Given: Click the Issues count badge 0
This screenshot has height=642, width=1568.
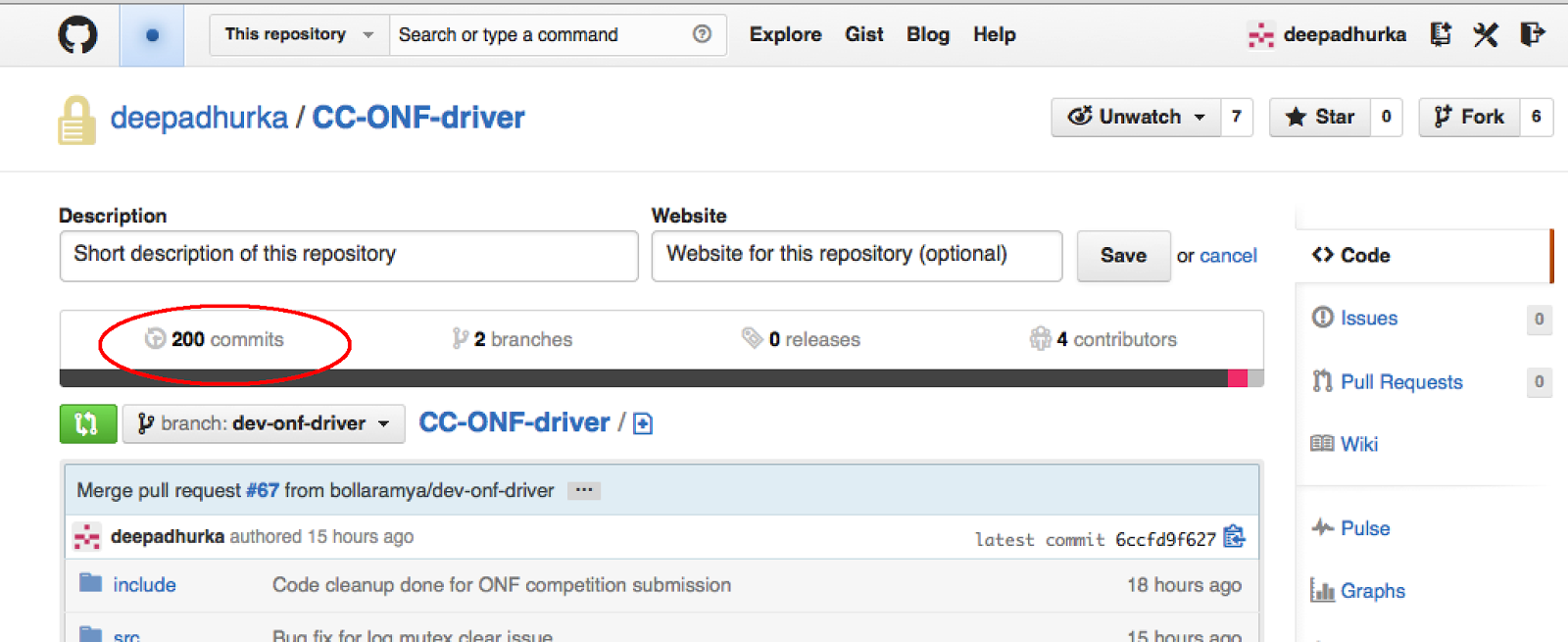Looking at the screenshot, I should [x=1539, y=319].
